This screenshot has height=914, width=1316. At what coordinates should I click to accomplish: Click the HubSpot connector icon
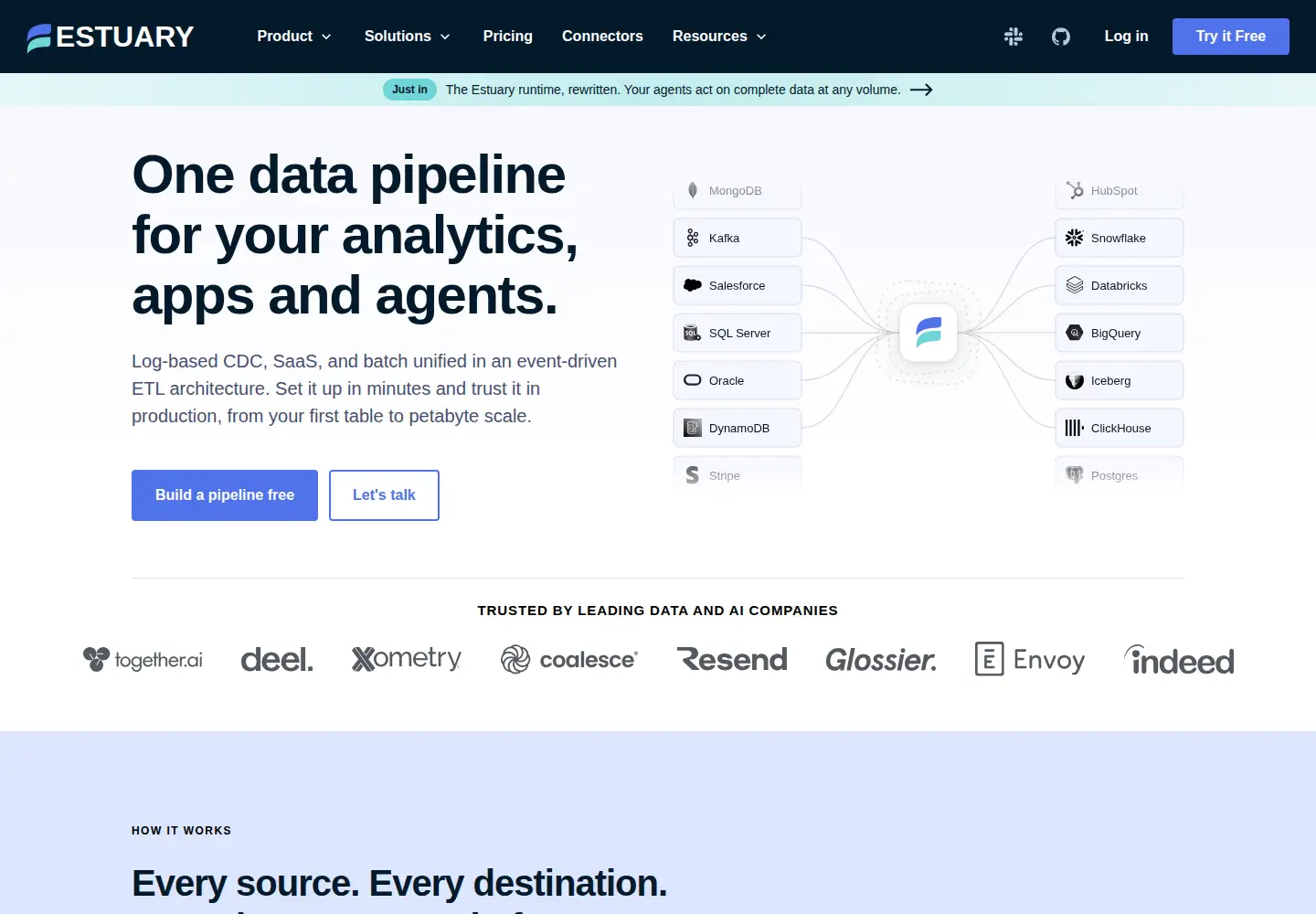1075,190
